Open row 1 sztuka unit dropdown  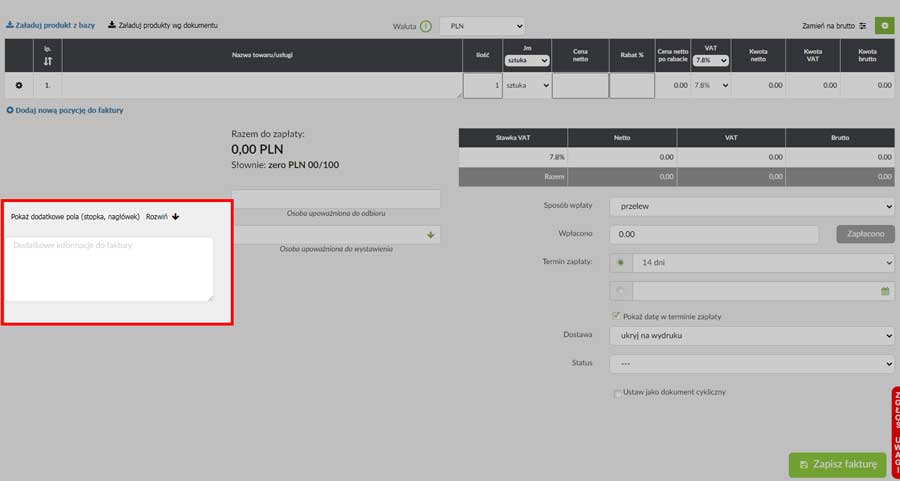[527, 85]
